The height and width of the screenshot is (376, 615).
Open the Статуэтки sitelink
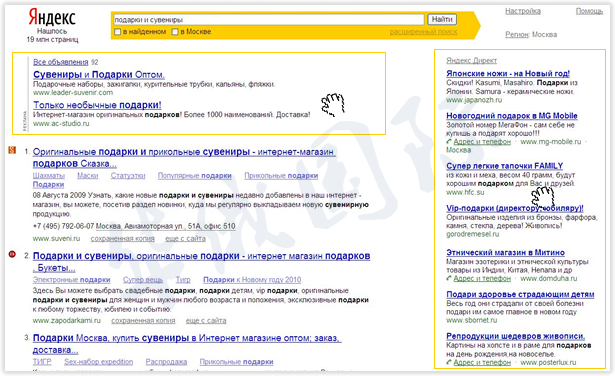coord(128,176)
